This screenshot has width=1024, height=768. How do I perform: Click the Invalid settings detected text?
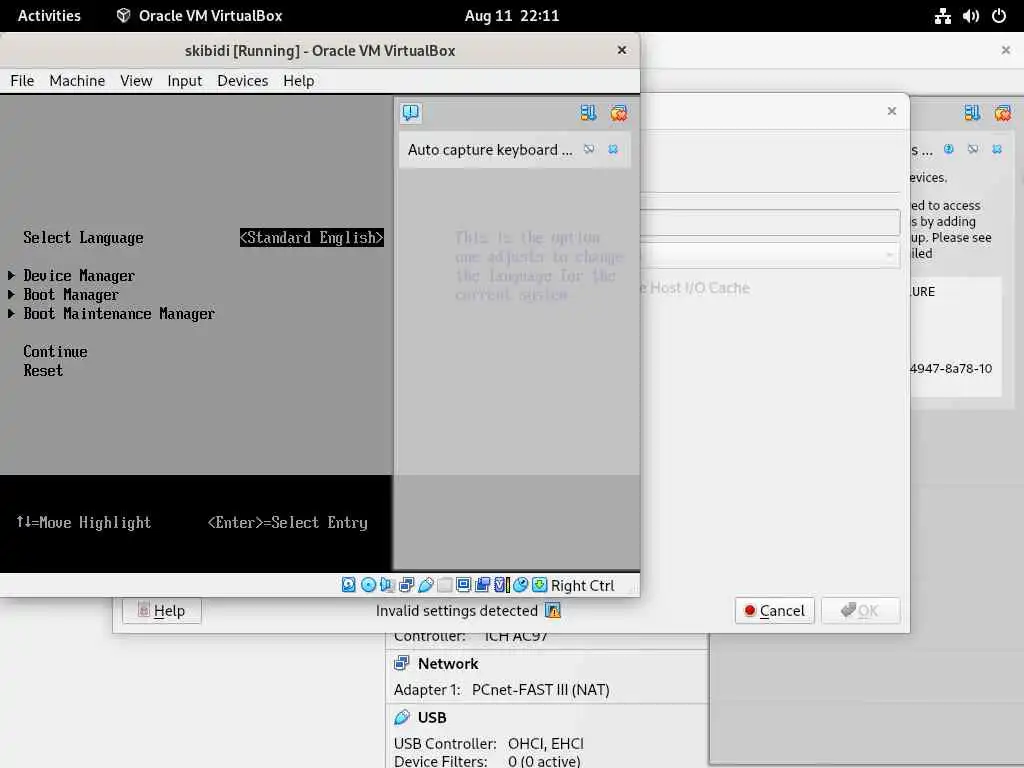coord(456,611)
